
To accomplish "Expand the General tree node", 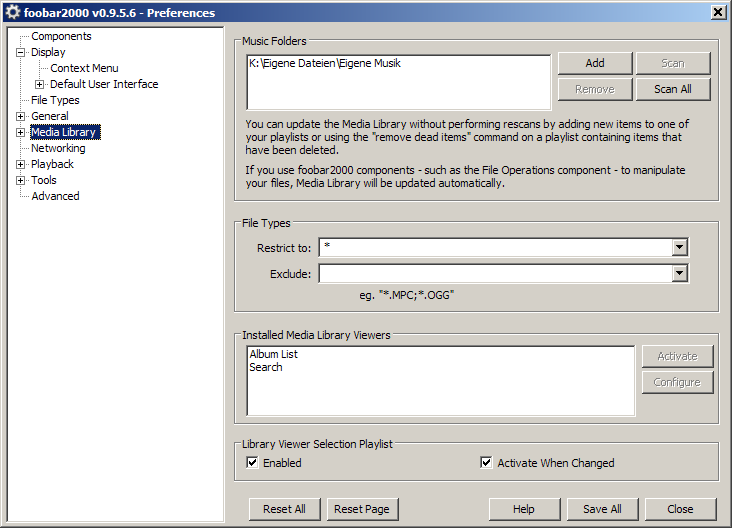I will click(x=21, y=116).
